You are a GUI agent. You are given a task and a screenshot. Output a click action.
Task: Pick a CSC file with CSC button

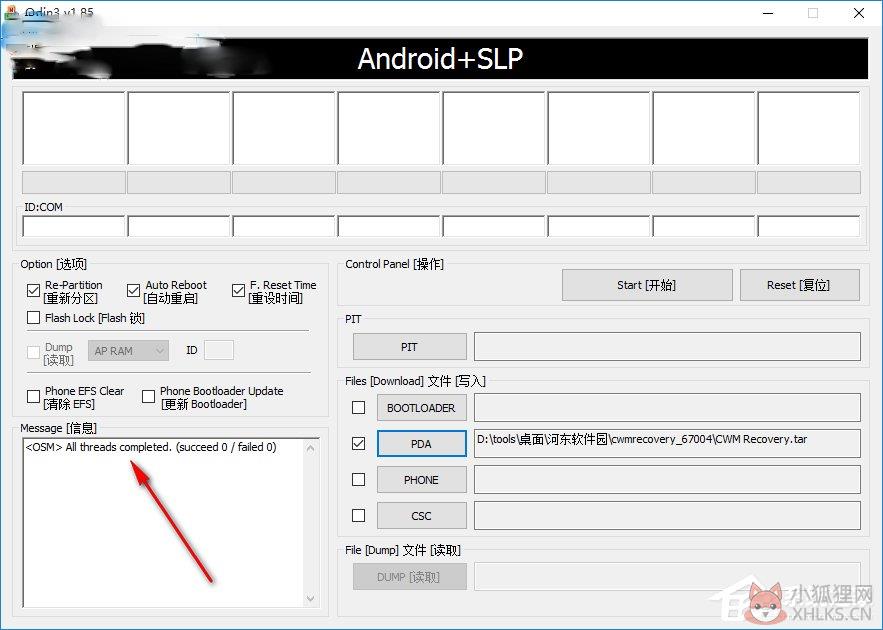coord(422,516)
